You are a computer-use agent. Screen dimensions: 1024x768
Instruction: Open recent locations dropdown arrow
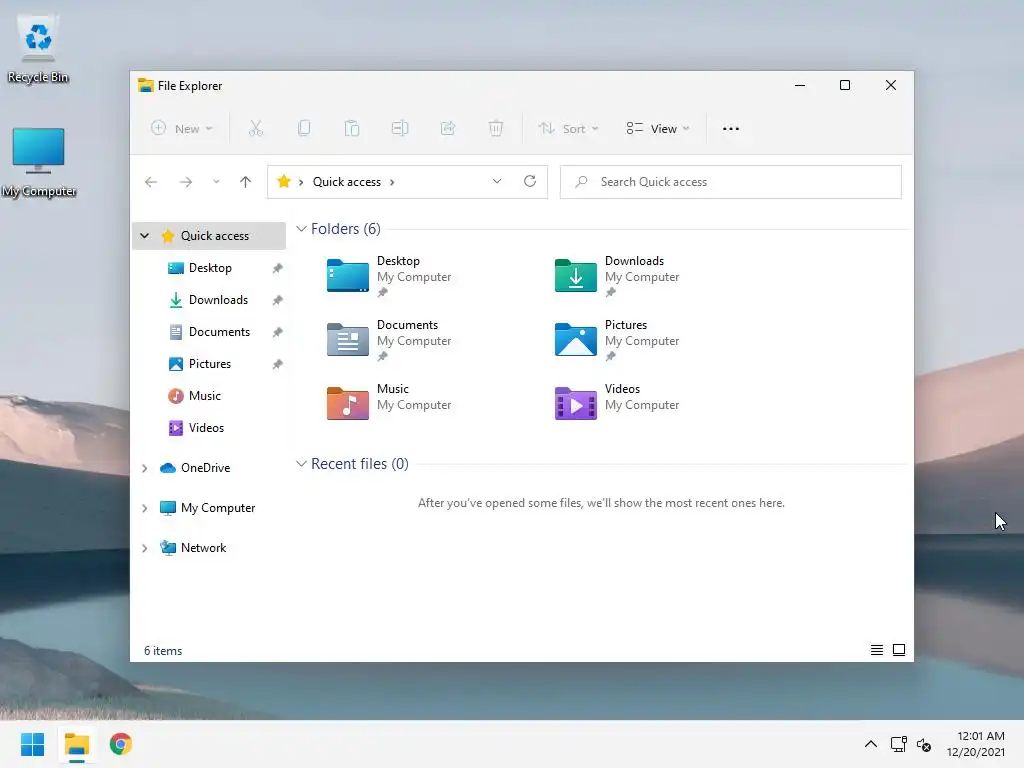pos(216,182)
